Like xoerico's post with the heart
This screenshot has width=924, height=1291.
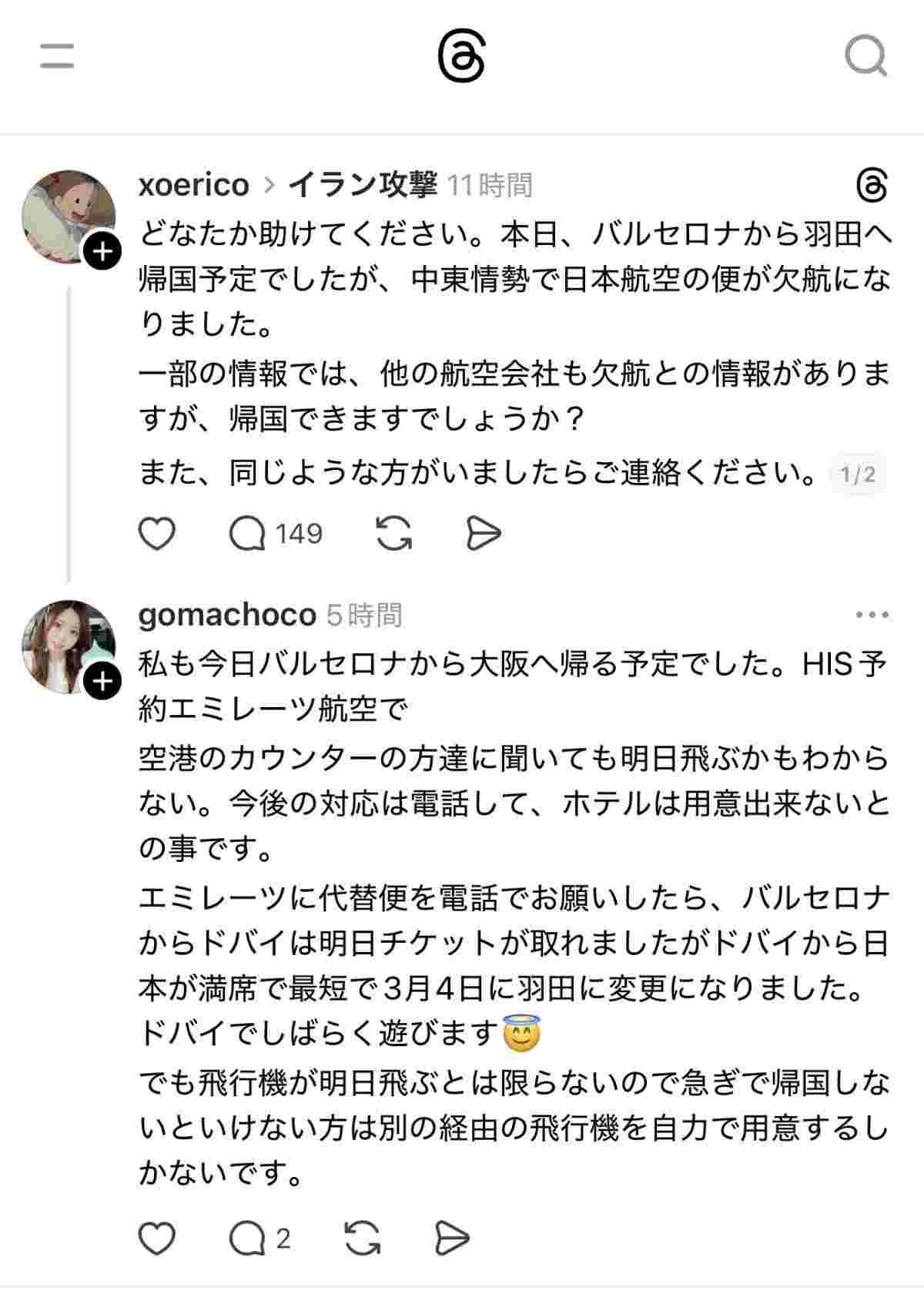click(156, 533)
